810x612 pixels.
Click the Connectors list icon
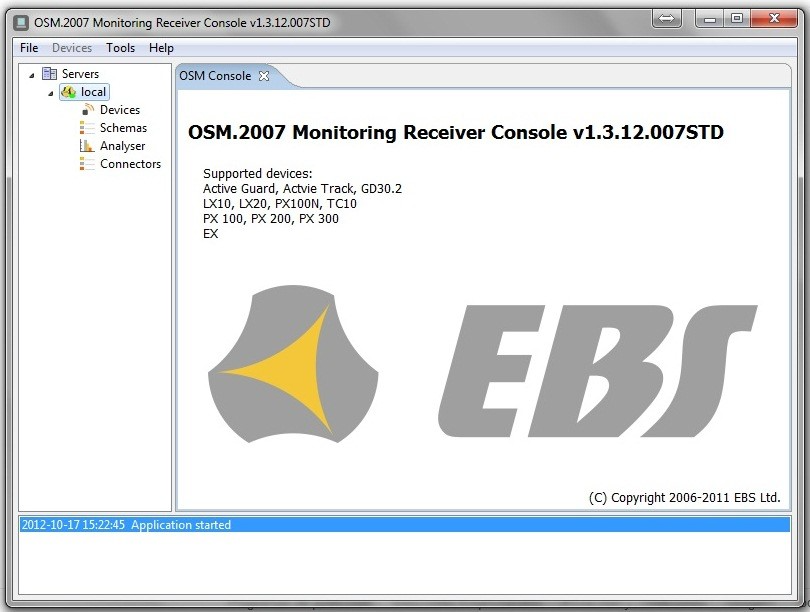pyautogui.click(x=87, y=164)
